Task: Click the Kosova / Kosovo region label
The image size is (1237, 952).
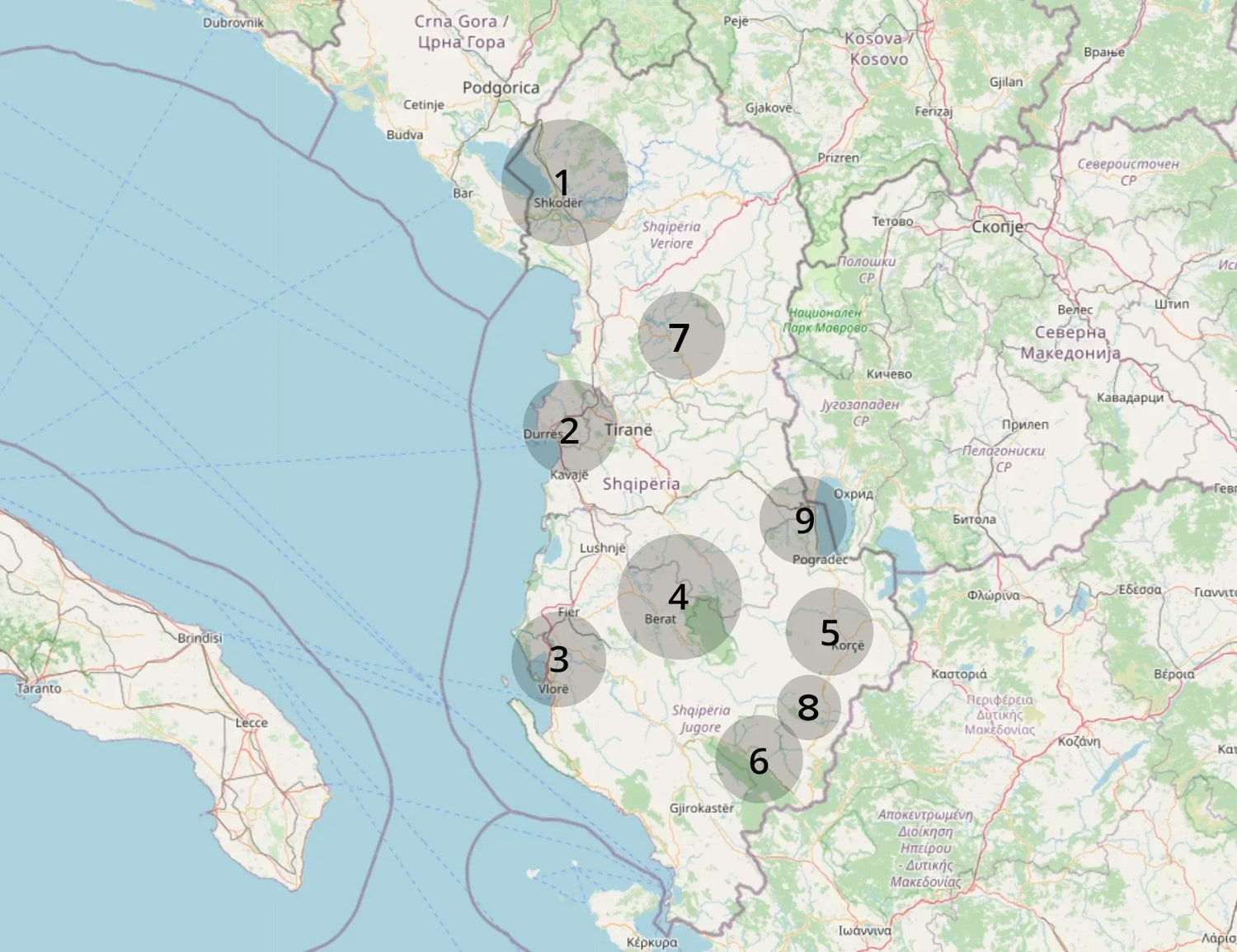Action: [x=879, y=45]
